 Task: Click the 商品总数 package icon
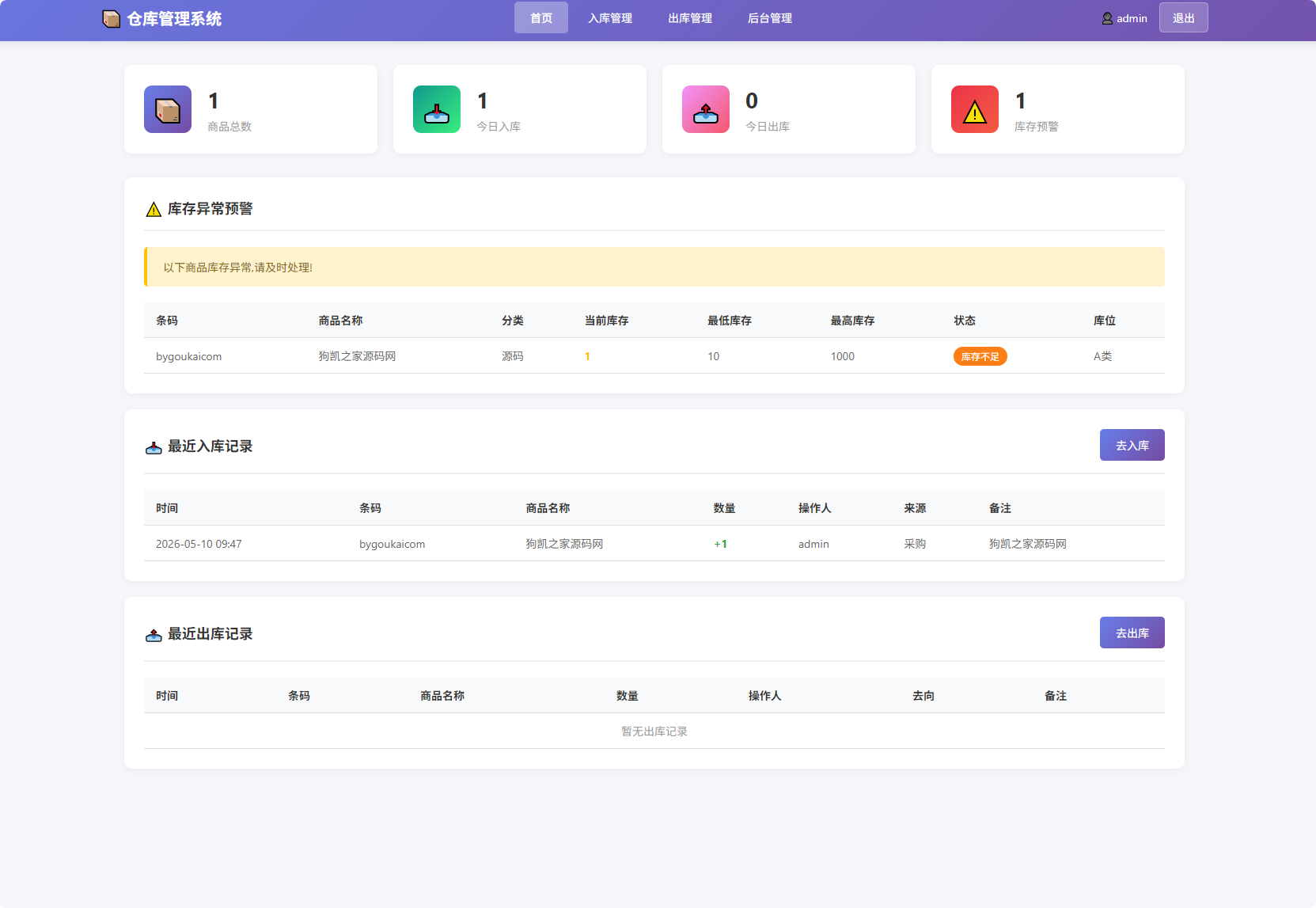(168, 109)
